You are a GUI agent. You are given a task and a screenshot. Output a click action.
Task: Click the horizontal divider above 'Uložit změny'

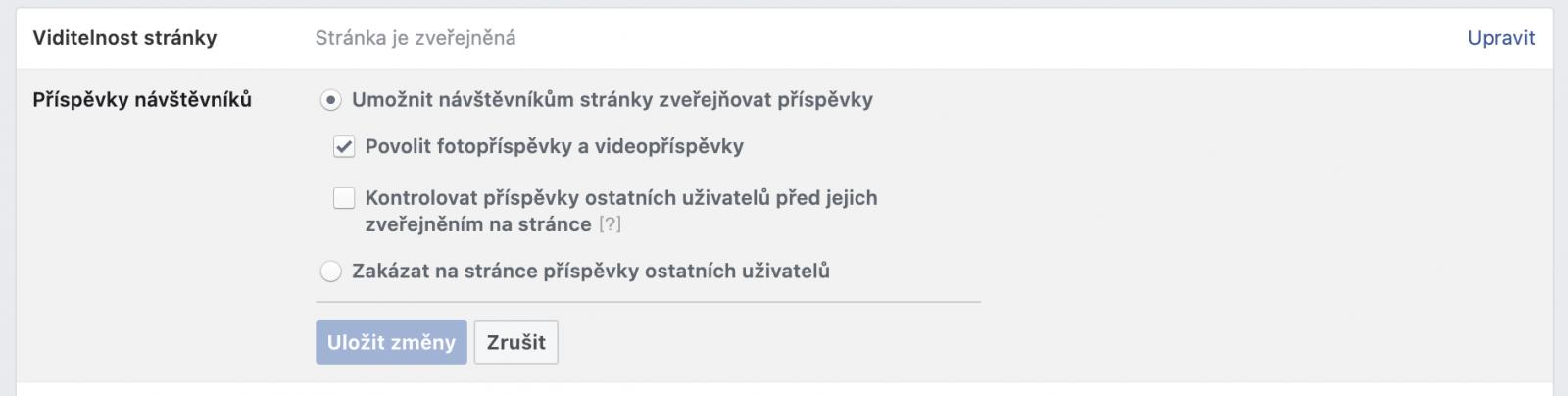pyautogui.click(x=647, y=302)
